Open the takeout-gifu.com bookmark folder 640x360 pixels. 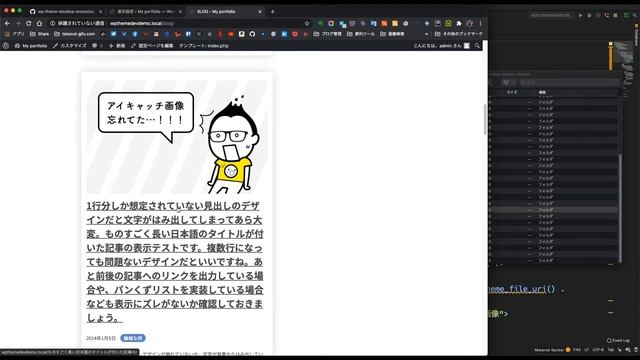point(74,34)
